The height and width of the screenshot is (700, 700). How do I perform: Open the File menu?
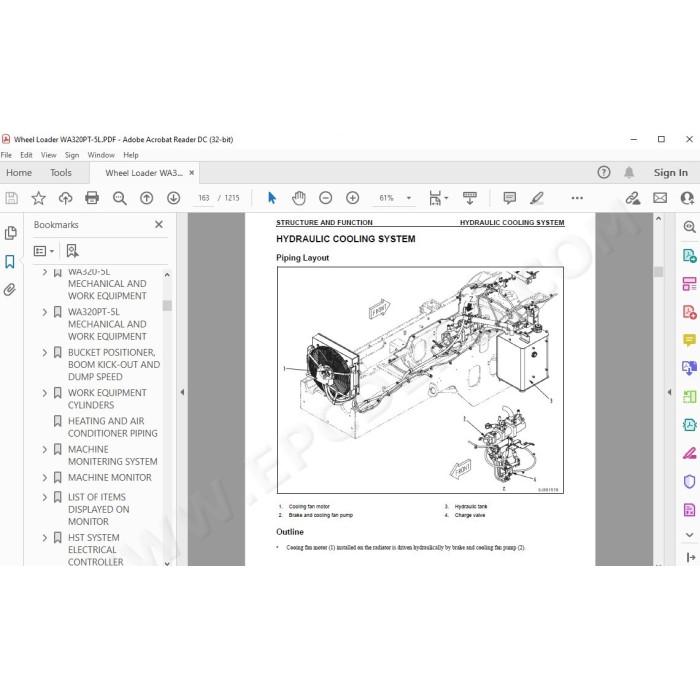pos(6,155)
